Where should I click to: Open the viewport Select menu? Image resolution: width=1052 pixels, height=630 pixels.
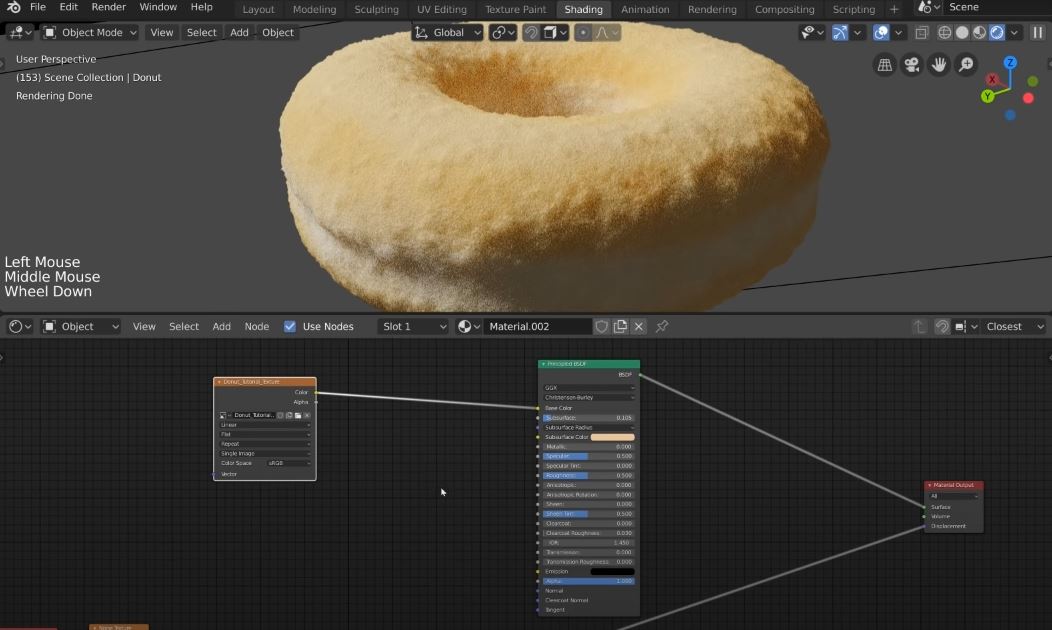(x=201, y=32)
